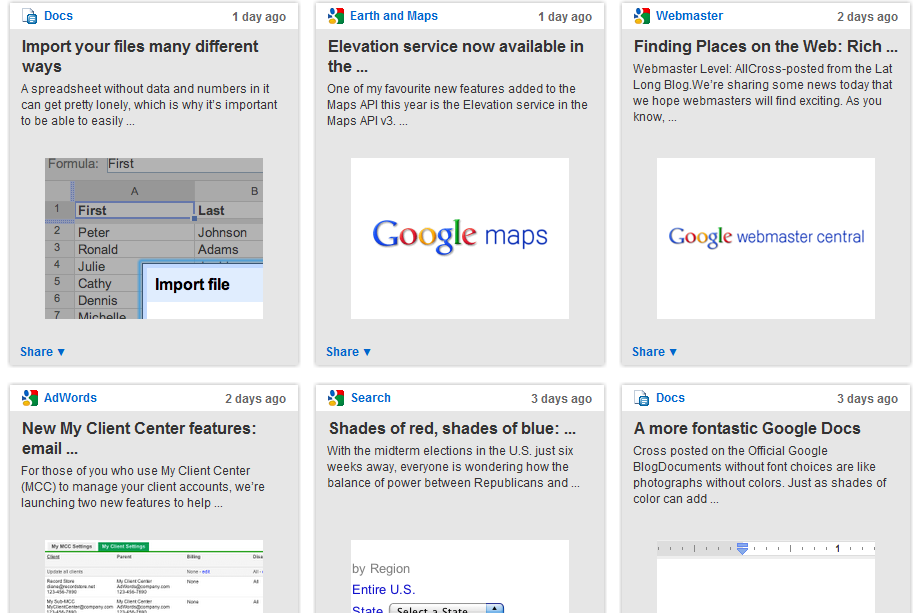Click the Google icon beside Search
922x613 pixels.
pyautogui.click(x=336, y=398)
